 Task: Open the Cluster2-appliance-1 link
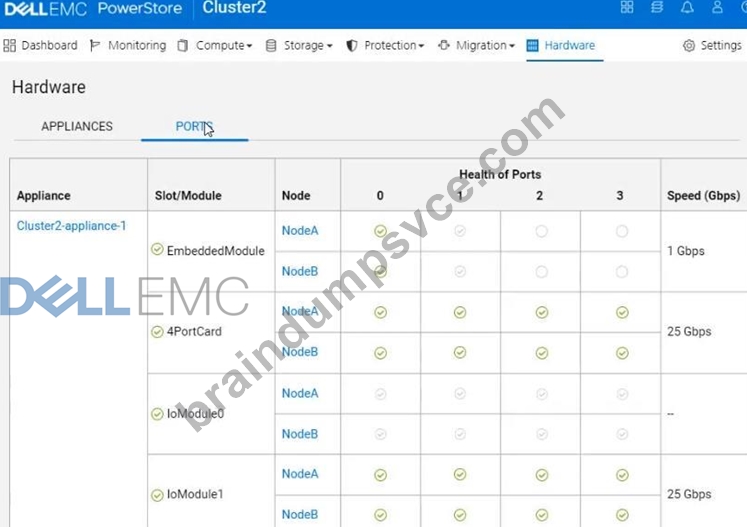[x=71, y=226]
